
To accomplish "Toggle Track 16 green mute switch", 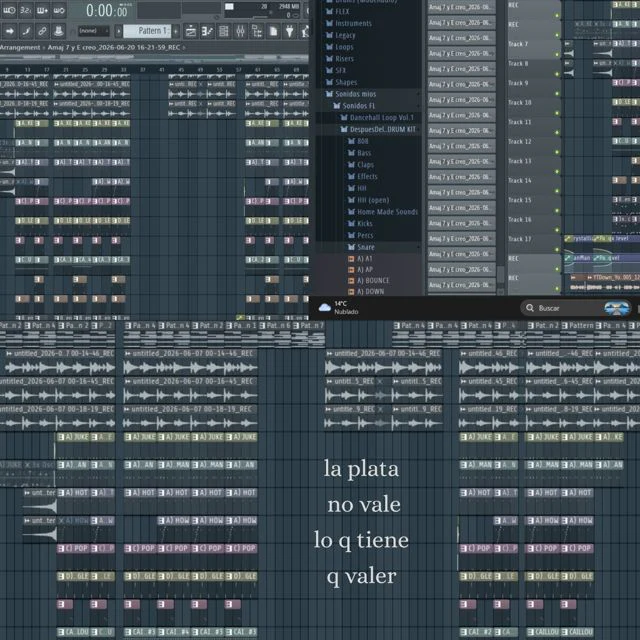I will pos(557,230).
